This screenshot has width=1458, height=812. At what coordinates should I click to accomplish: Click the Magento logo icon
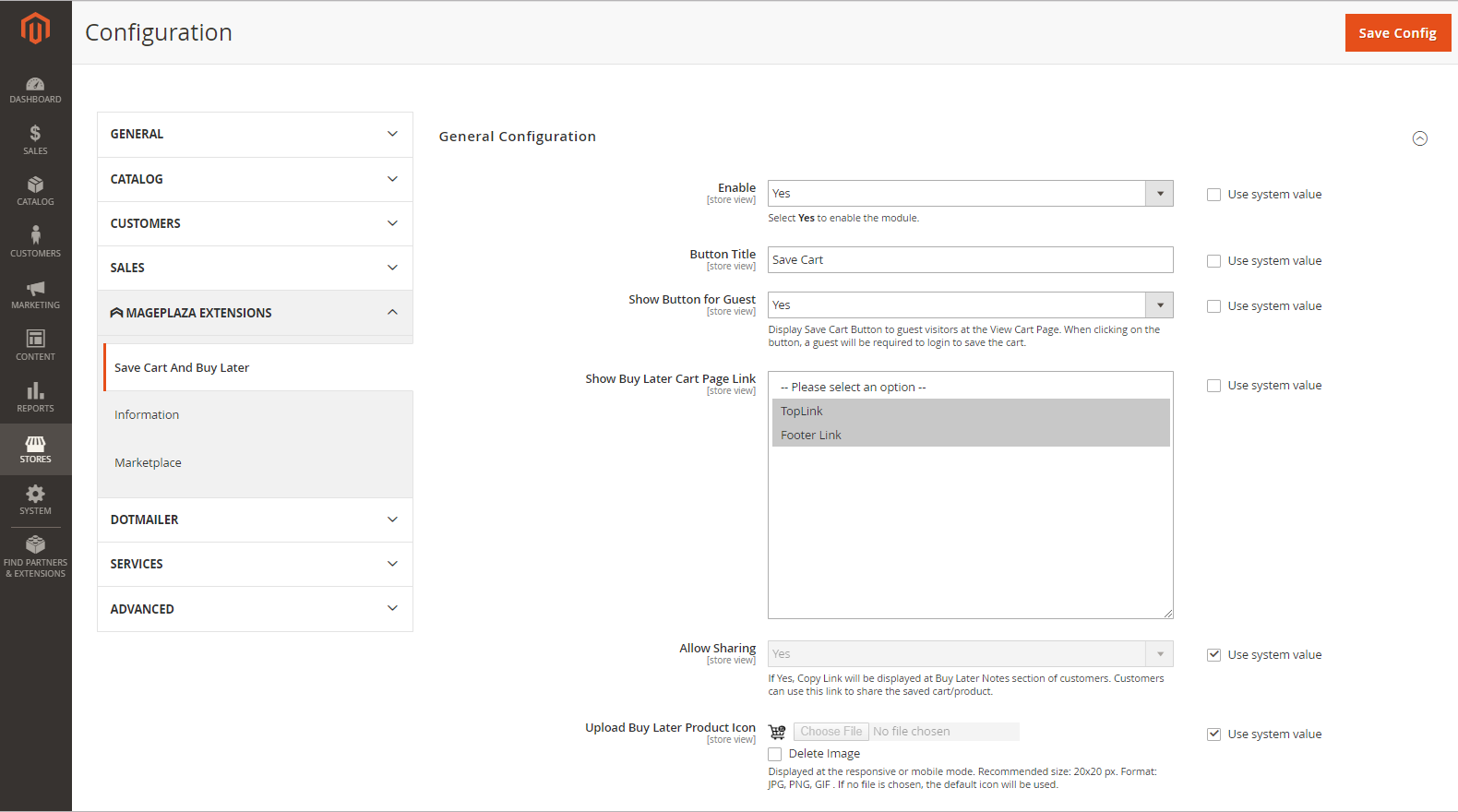click(x=35, y=29)
